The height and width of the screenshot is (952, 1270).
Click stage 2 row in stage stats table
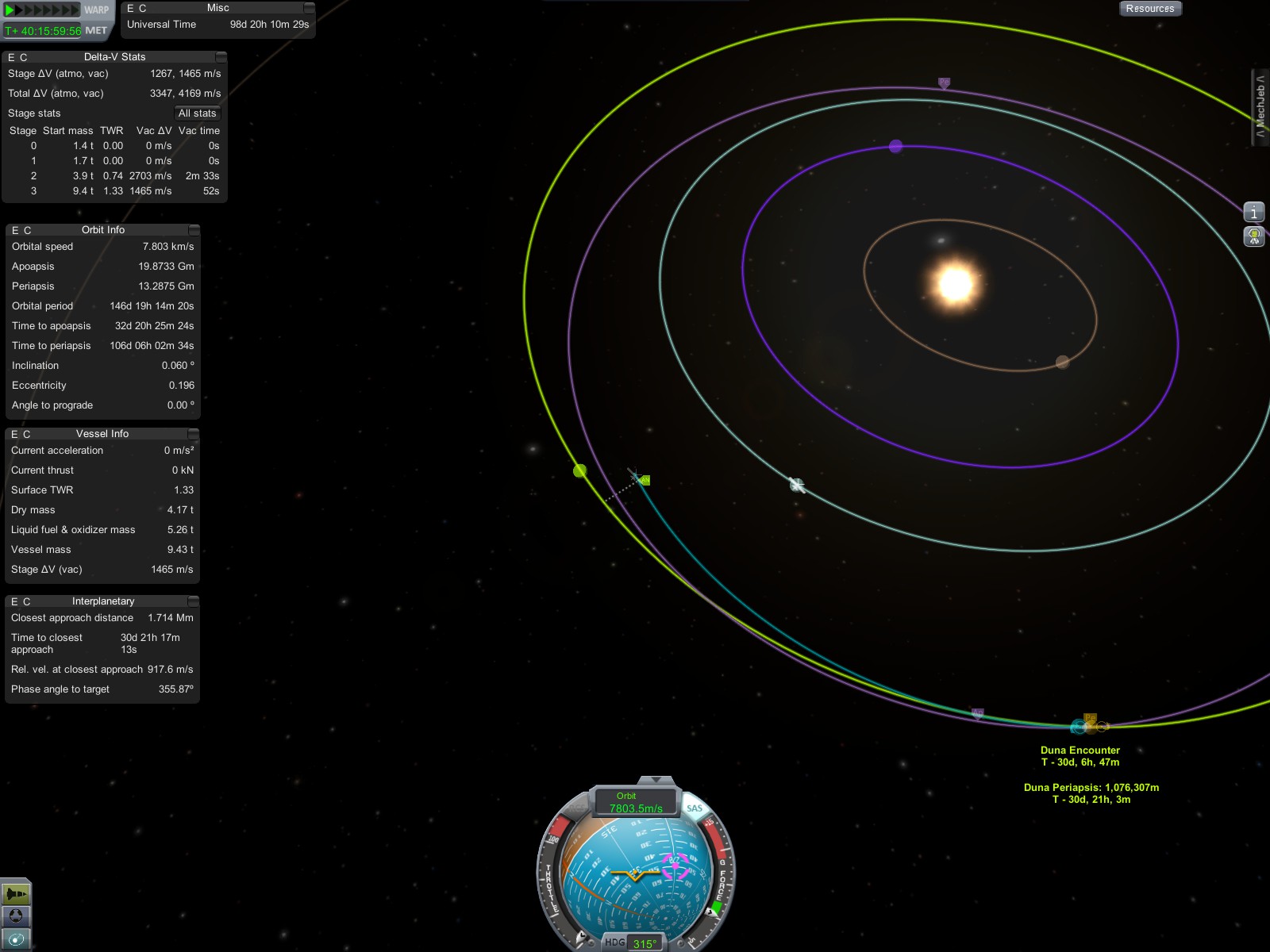click(x=114, y=176)
